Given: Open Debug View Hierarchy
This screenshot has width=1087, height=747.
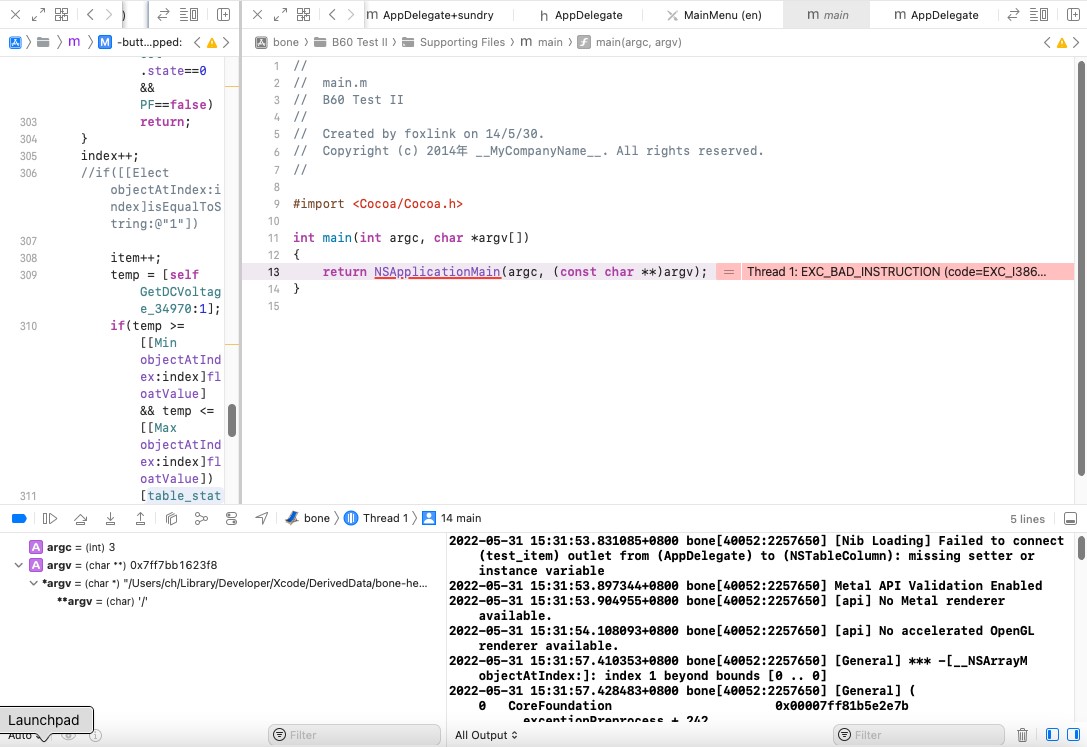Looking at the screenshot, I should tap(171, 518).
